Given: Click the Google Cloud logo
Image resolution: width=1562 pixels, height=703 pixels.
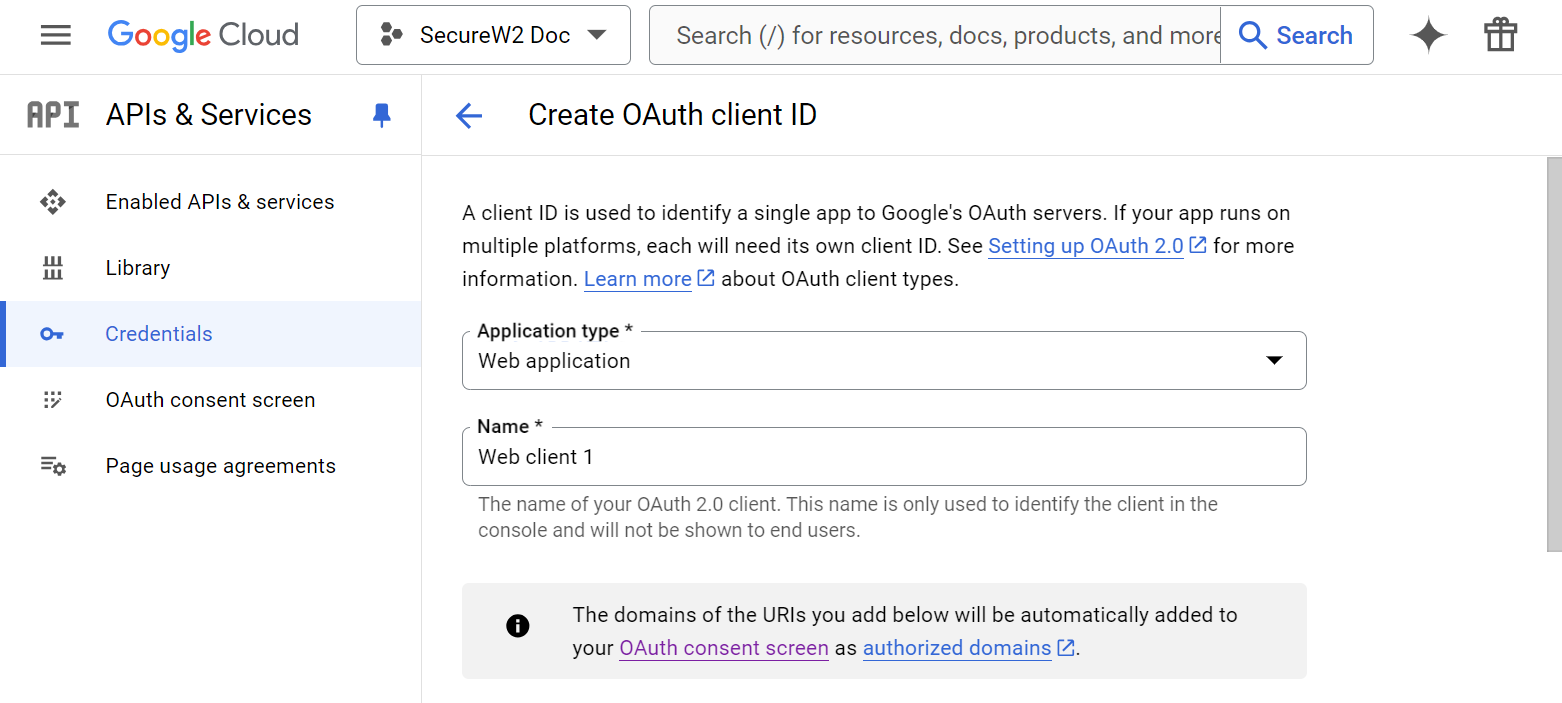Looking at the screenshot, I should 203,35.
